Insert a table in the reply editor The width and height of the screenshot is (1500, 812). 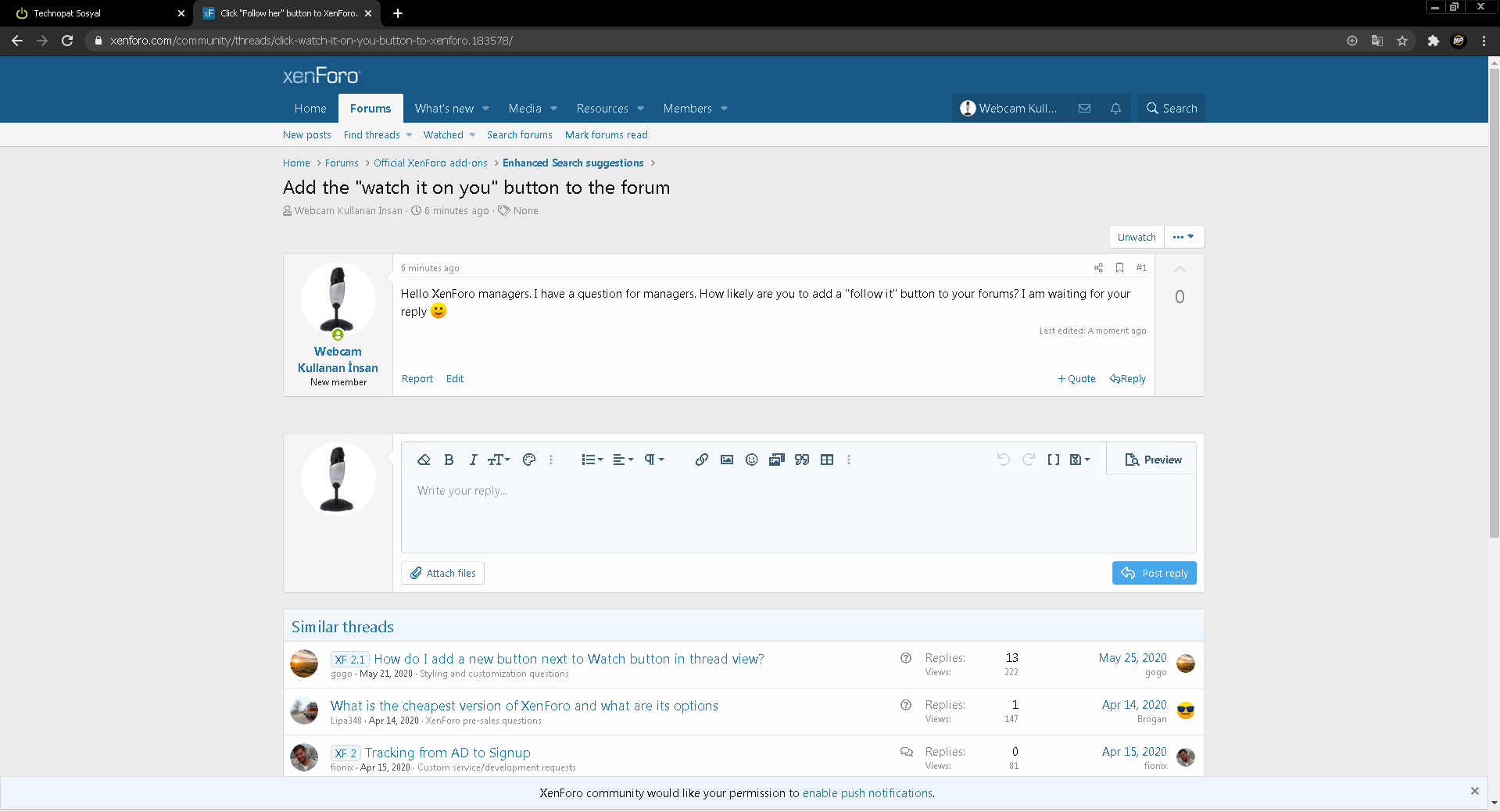pyautogui.click(x=827, y=460)
